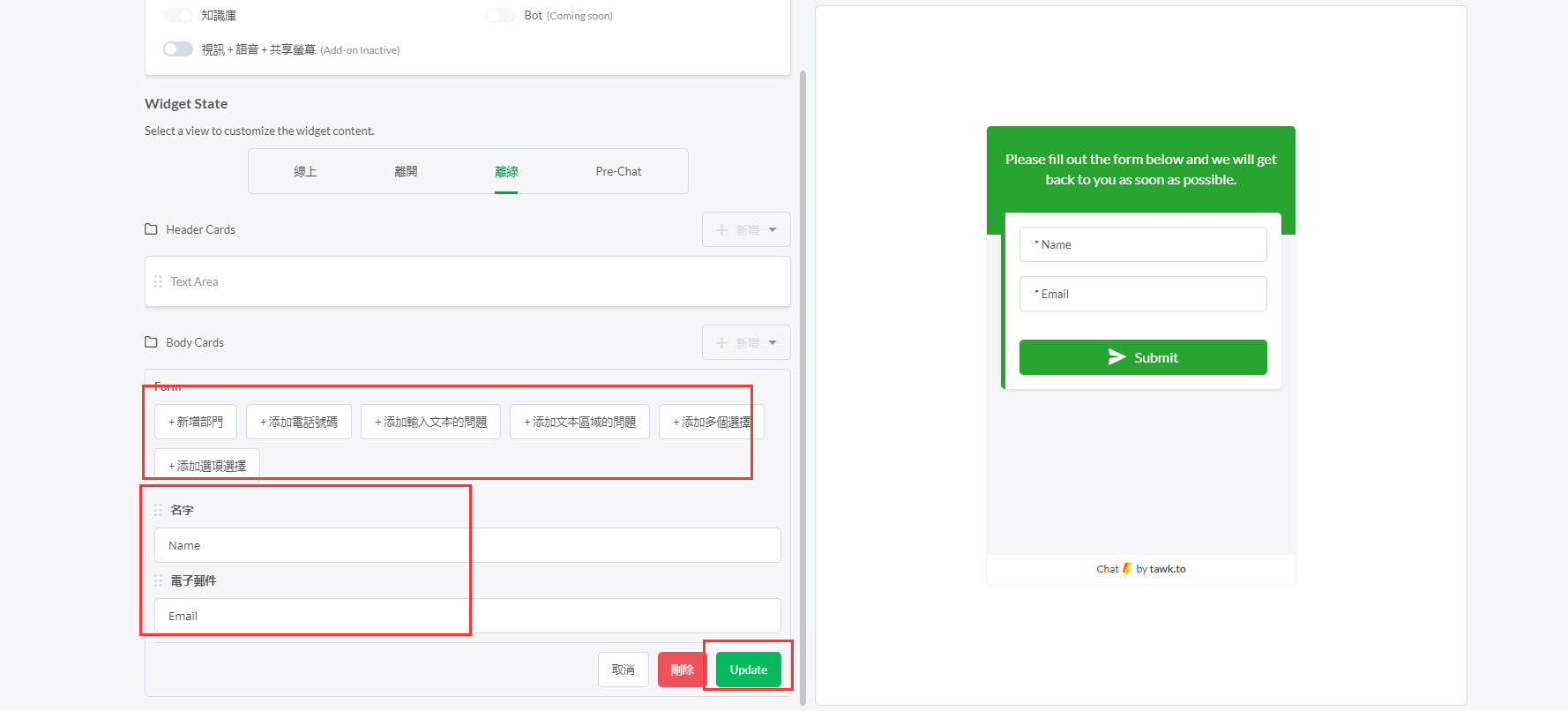Open the Body Cards 新增 dropdown

(x=746, y=342)
